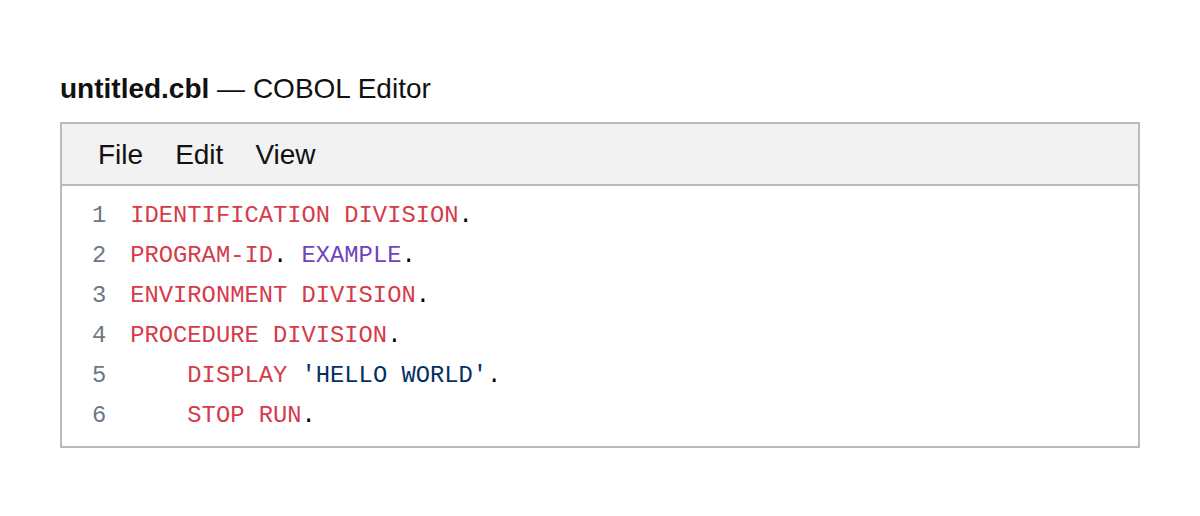
Task: Click DIVISION on the PROCEDURE line
Action: coord(330,335)
